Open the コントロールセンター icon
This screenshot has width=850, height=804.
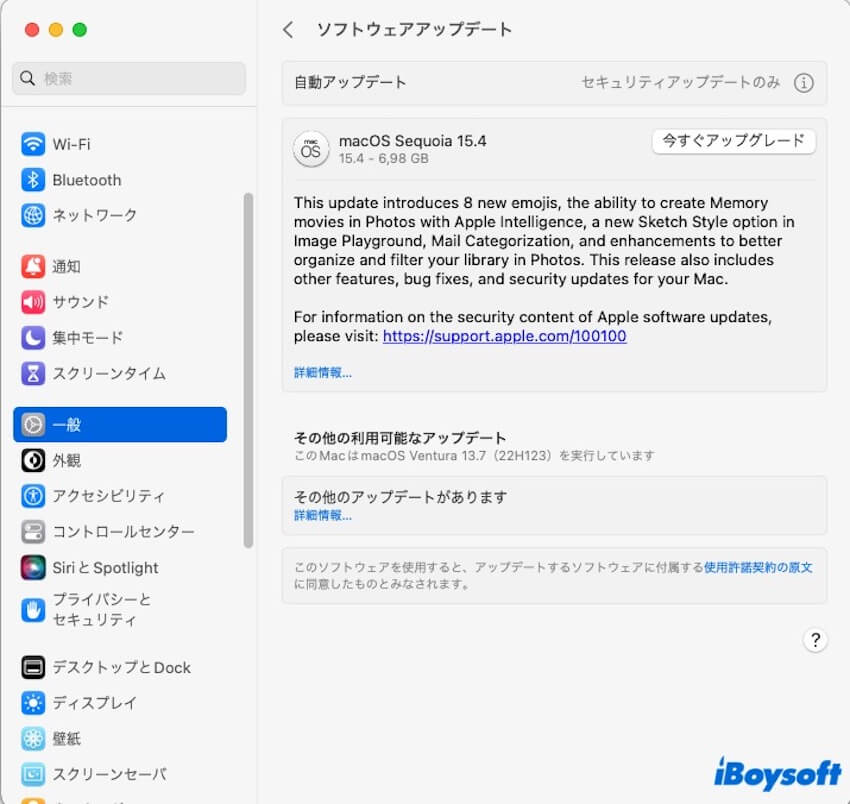(33, 532)
